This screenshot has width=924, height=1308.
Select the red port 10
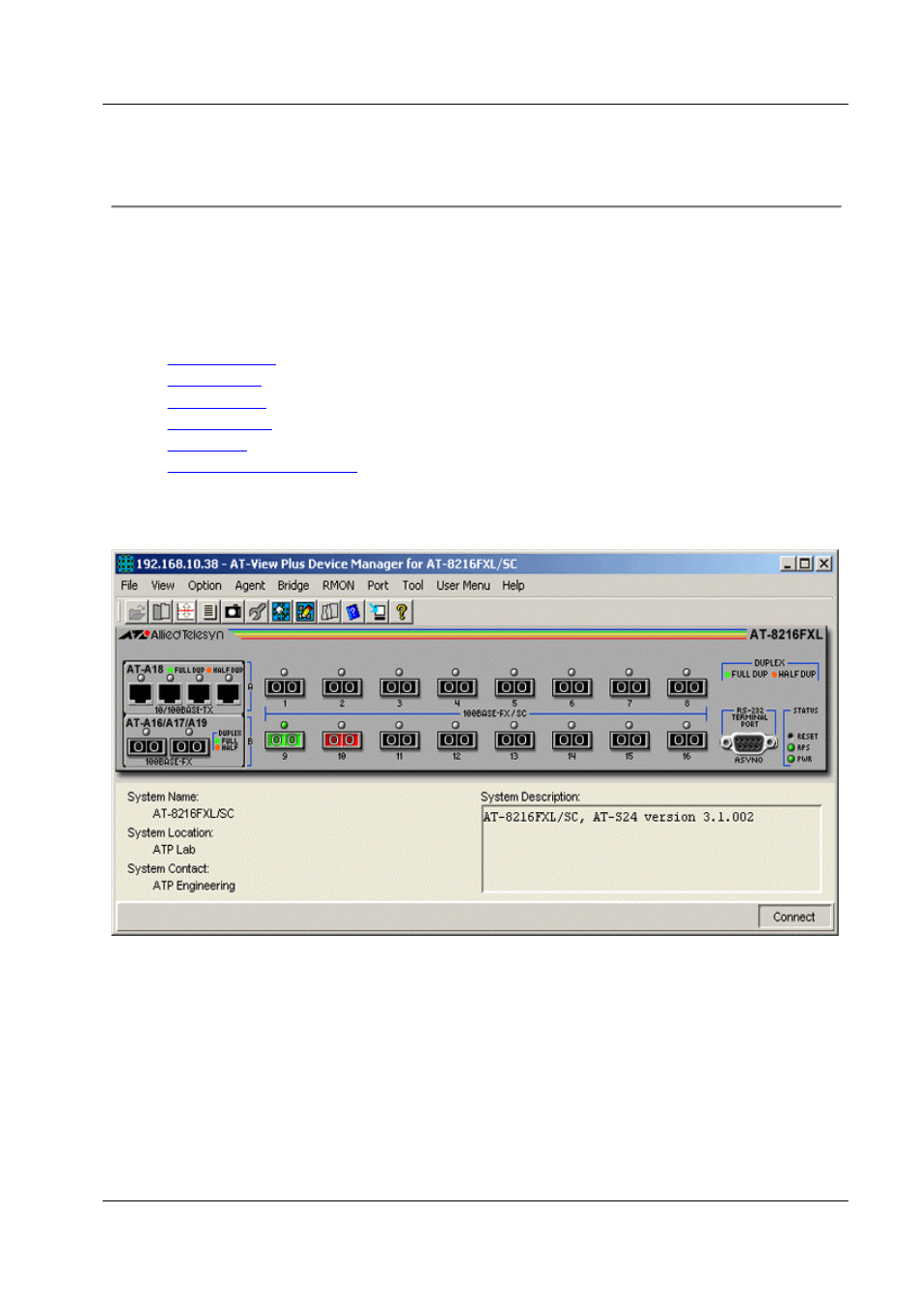coord(342,740)
